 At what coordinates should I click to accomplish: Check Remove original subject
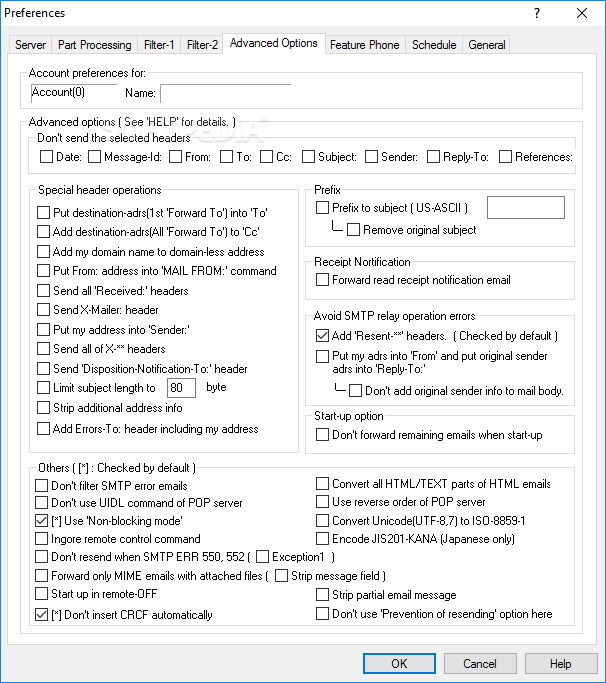click(353, 230)
